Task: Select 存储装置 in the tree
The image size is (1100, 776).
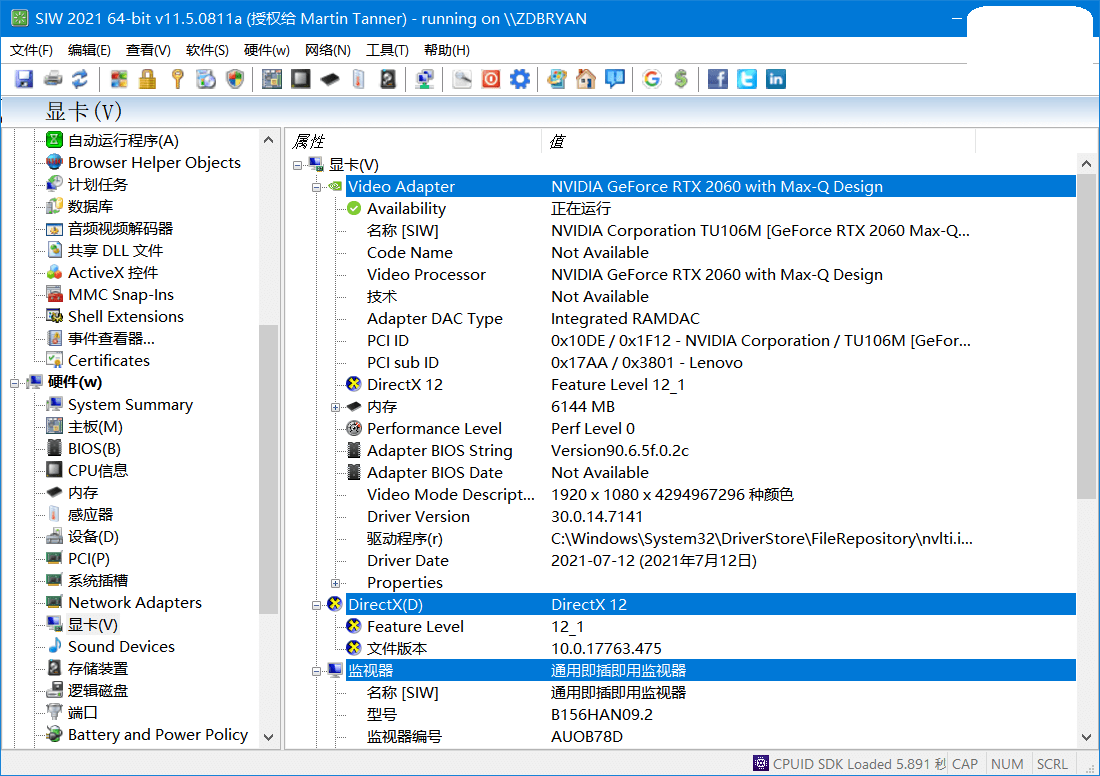Action: tap(98, 669)
